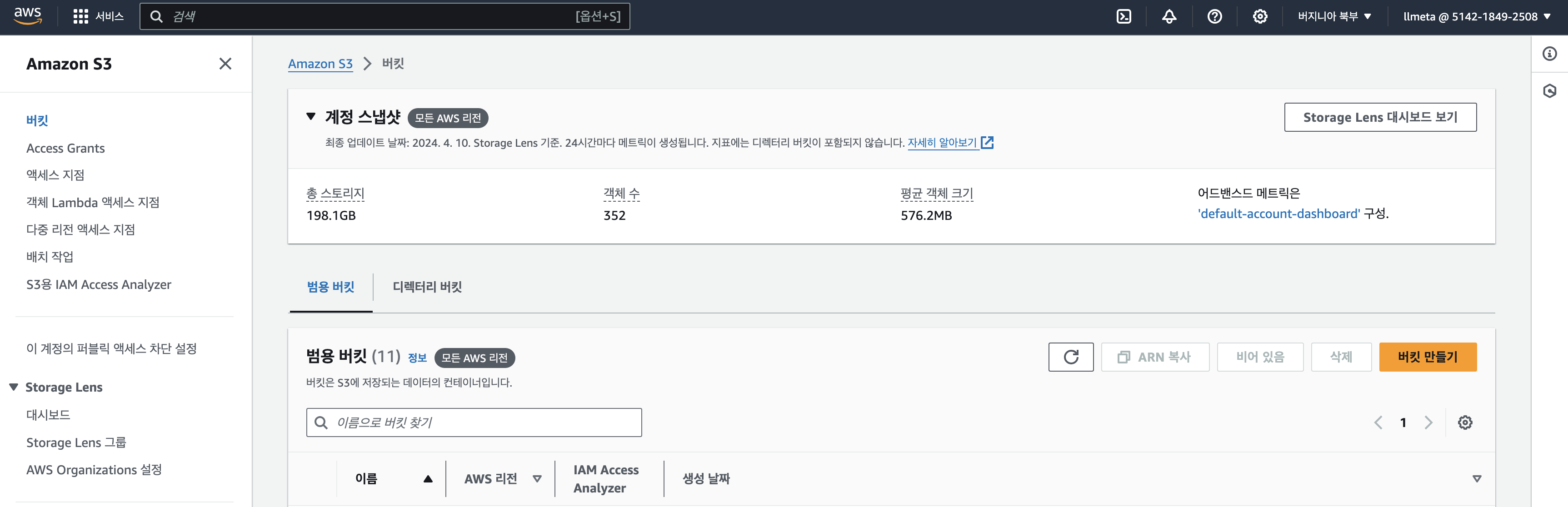
Task: Click the 버킷 만들기 button
Action: (1428, 357)
